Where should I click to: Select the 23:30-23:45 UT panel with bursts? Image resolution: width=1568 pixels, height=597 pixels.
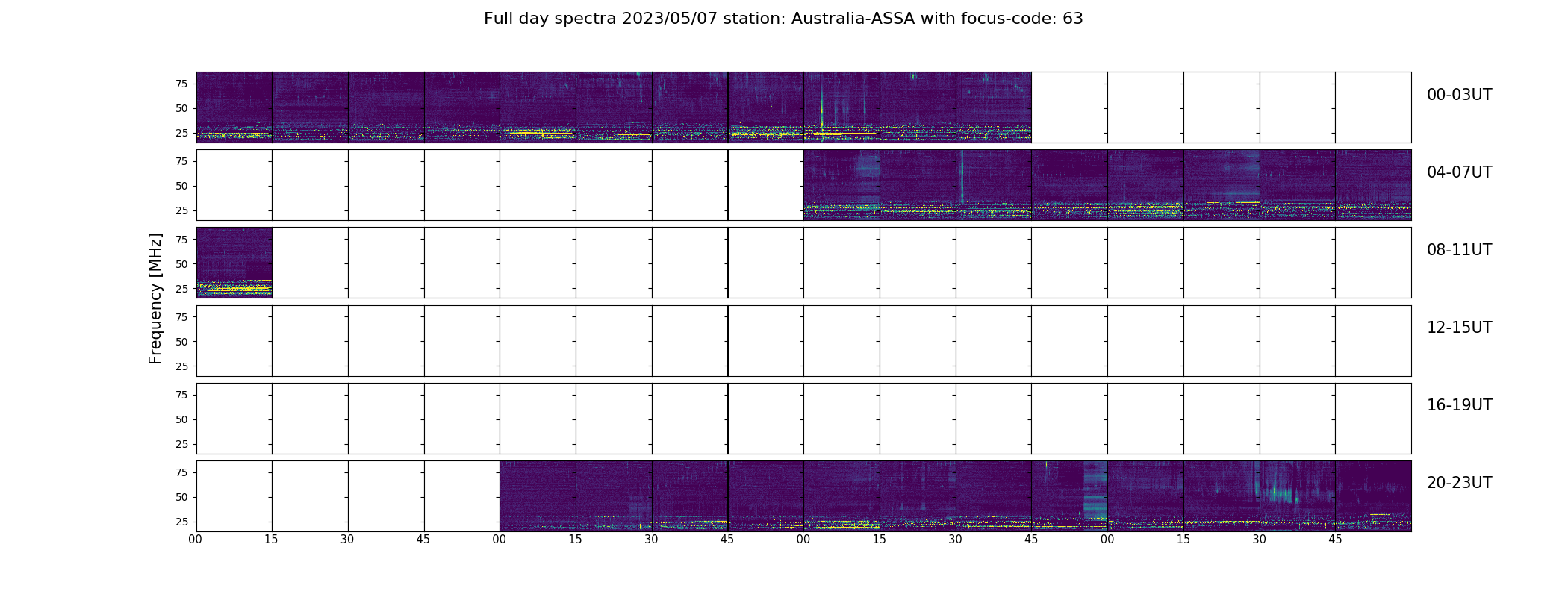(1298, 496)
